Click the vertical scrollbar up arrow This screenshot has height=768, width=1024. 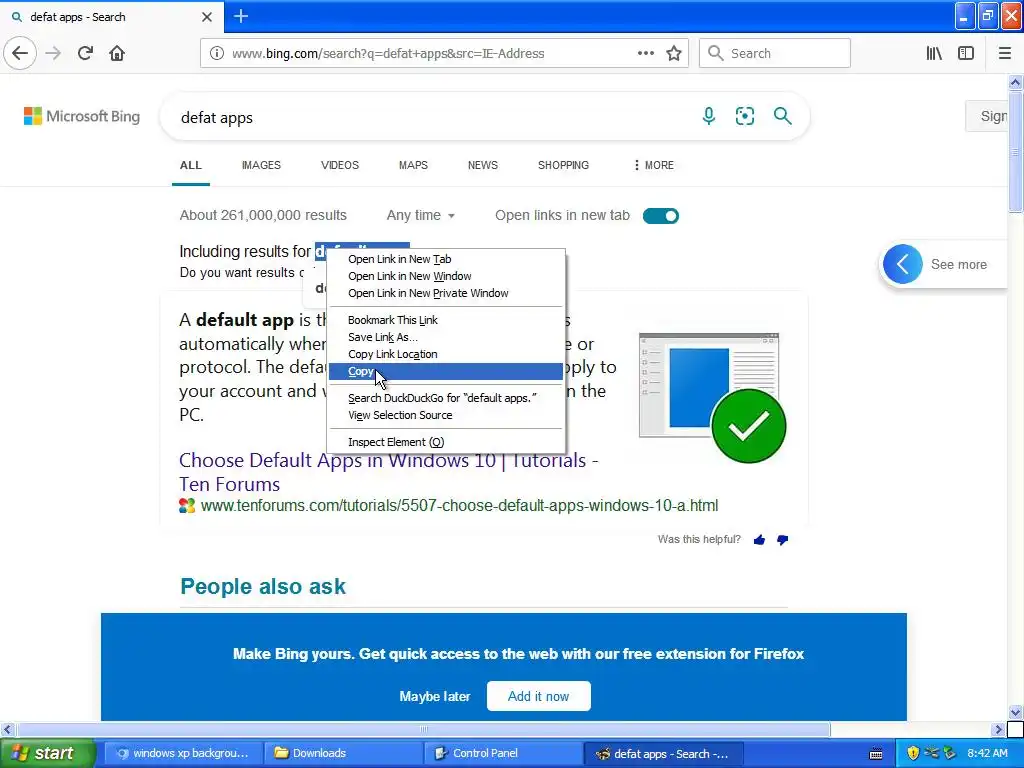1015,82
